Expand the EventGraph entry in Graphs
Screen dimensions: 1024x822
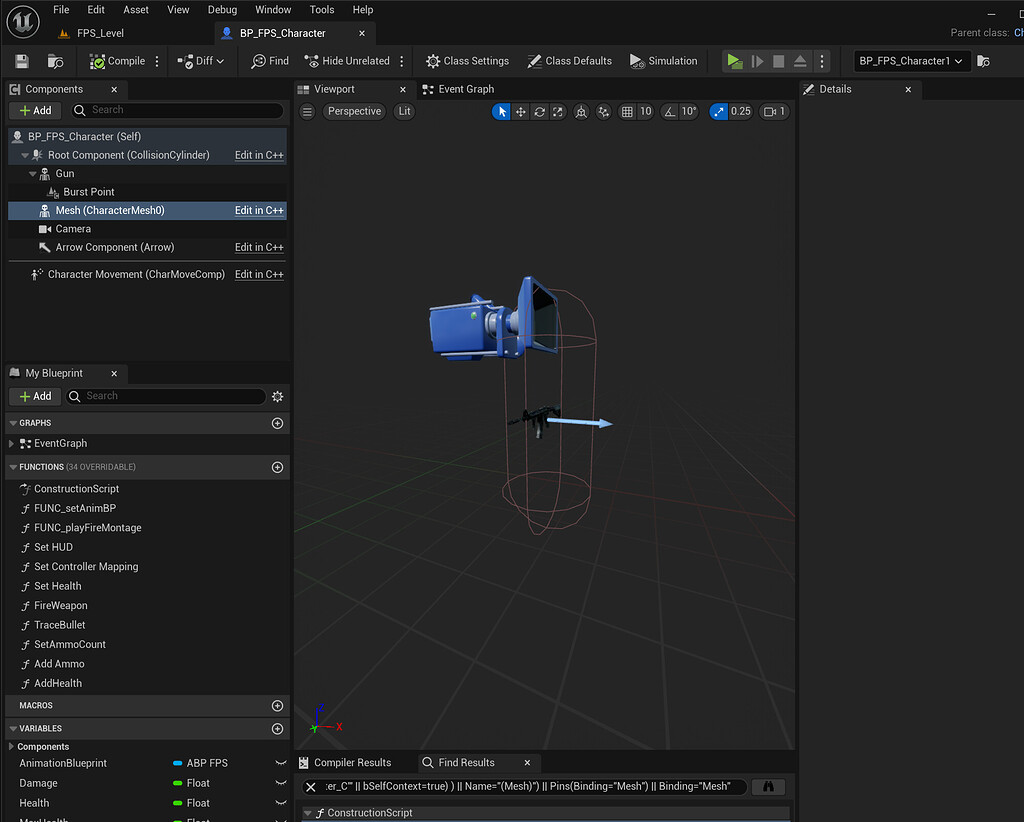point(12,444)
